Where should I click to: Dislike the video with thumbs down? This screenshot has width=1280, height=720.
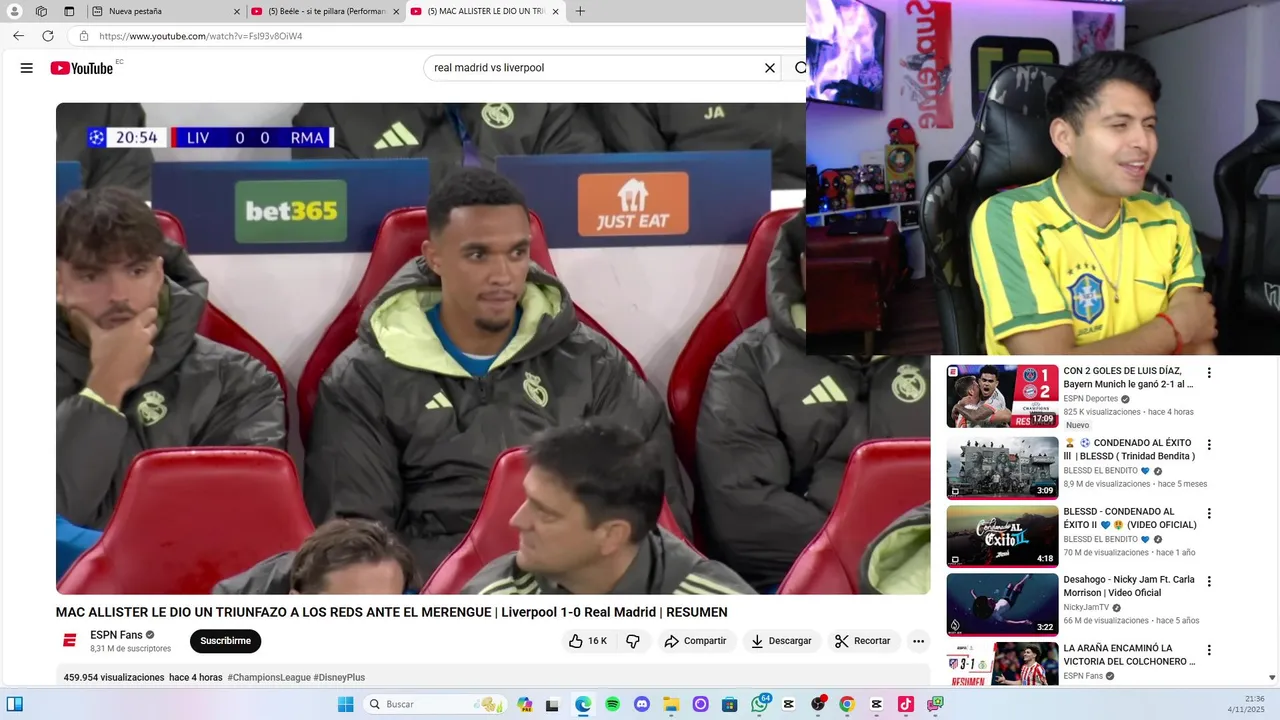[x=633, y=641]
